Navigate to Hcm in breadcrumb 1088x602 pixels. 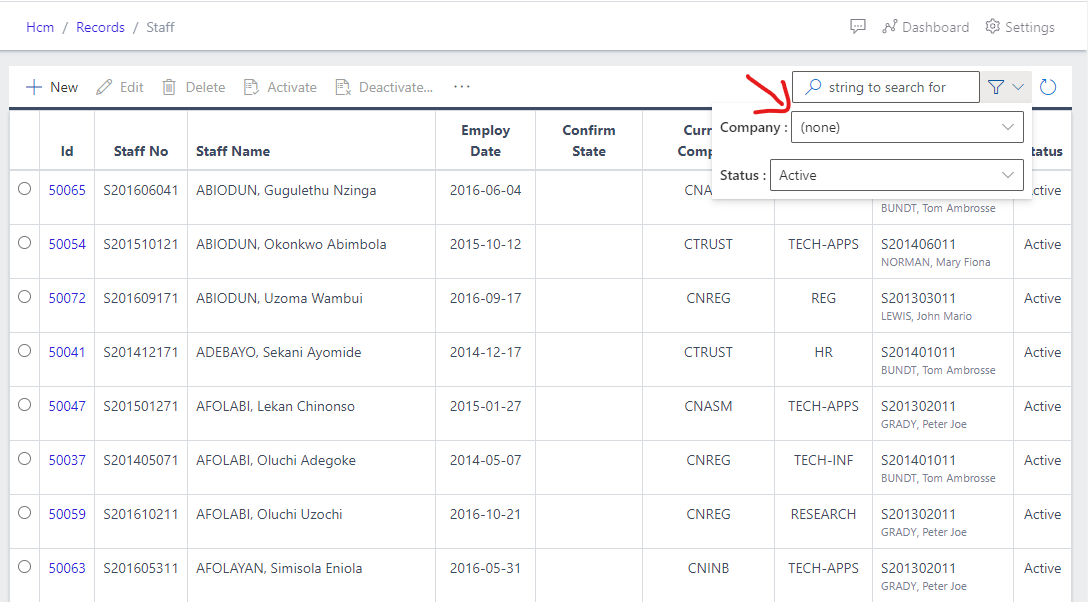pyautogui.click(x=40, y=27)
